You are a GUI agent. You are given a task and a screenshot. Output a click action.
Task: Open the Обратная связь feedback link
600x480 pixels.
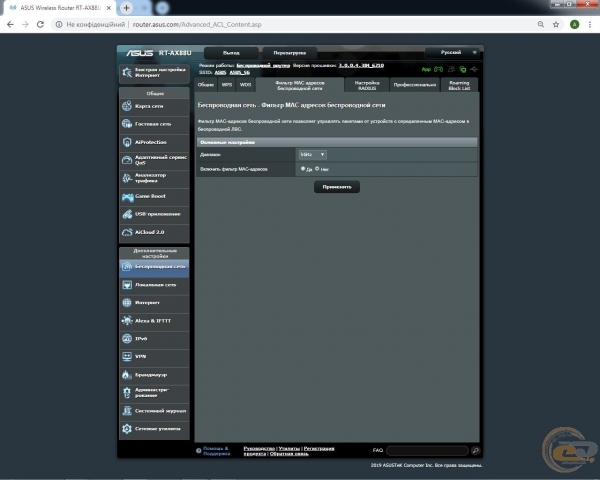(x=289, y=454)
